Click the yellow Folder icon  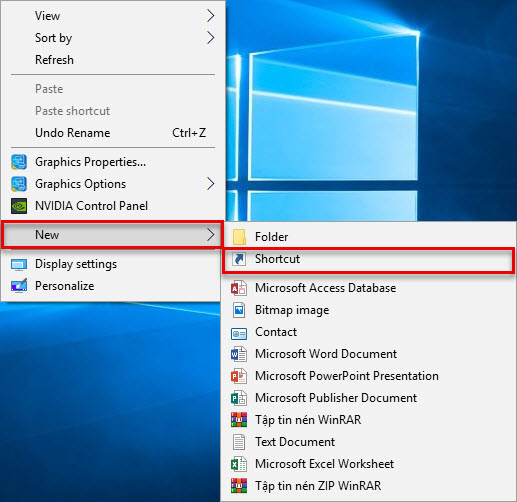[239, 237]
